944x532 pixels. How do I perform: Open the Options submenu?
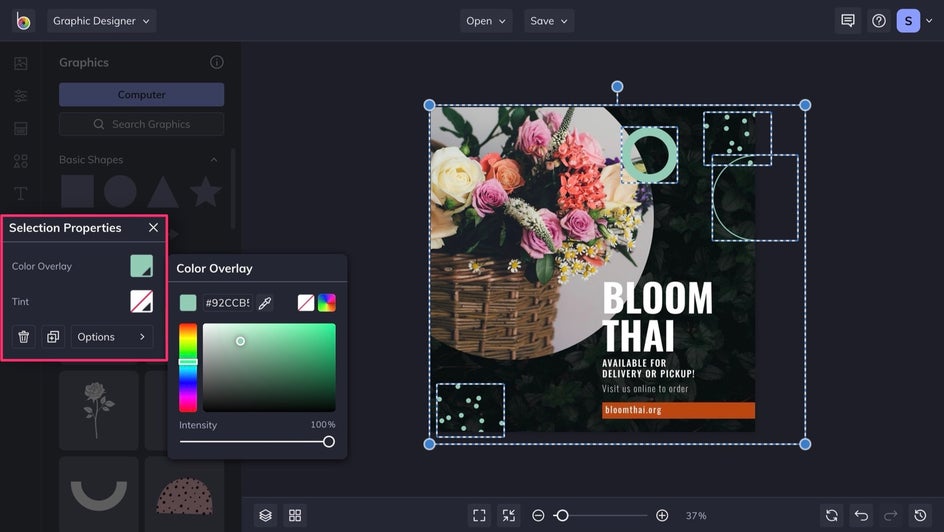pos(112,337)
